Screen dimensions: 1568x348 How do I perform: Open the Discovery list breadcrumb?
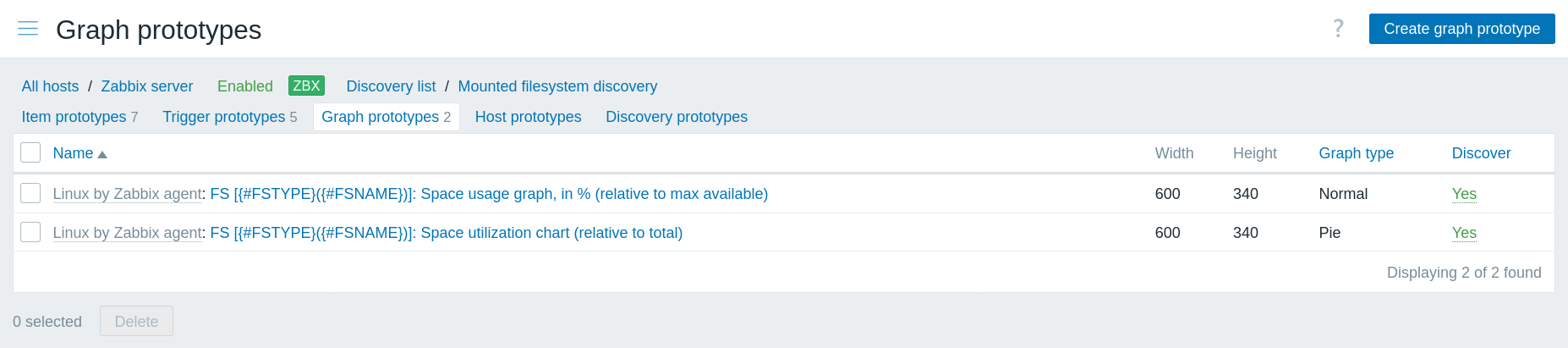pyautogui.click(x=391, y=86)
